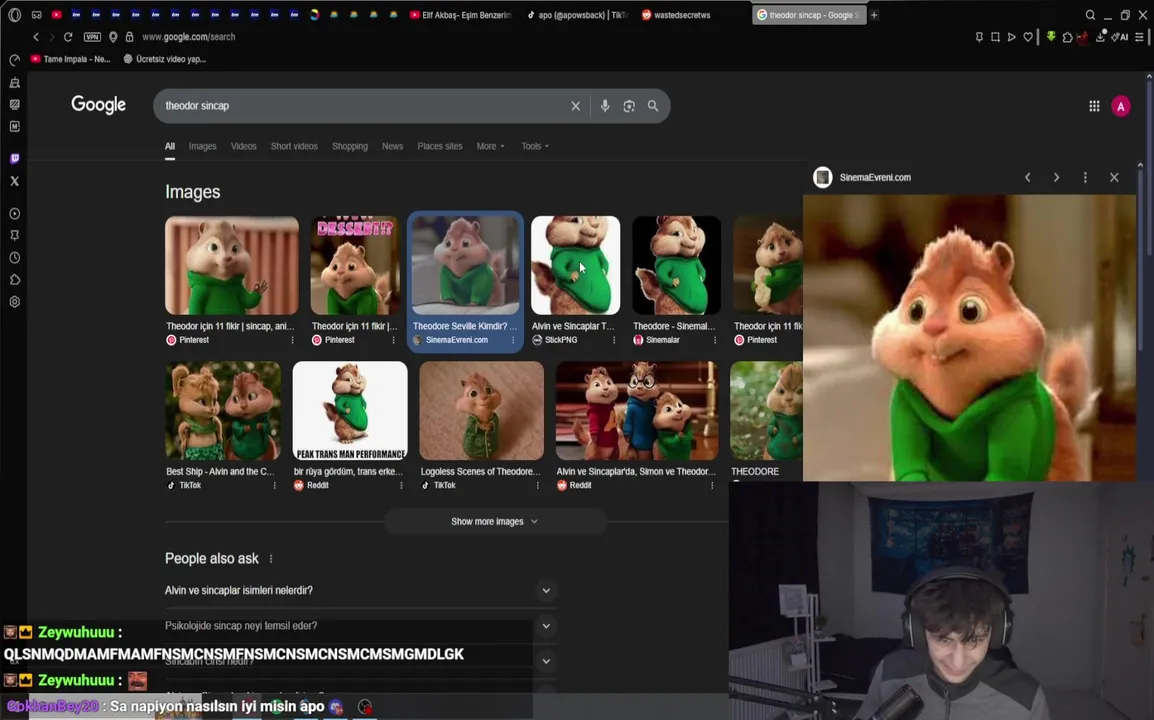Open the Tame Impala bookmark
The height and width of the screenshot is (720, 1154).
pos(71,59)
